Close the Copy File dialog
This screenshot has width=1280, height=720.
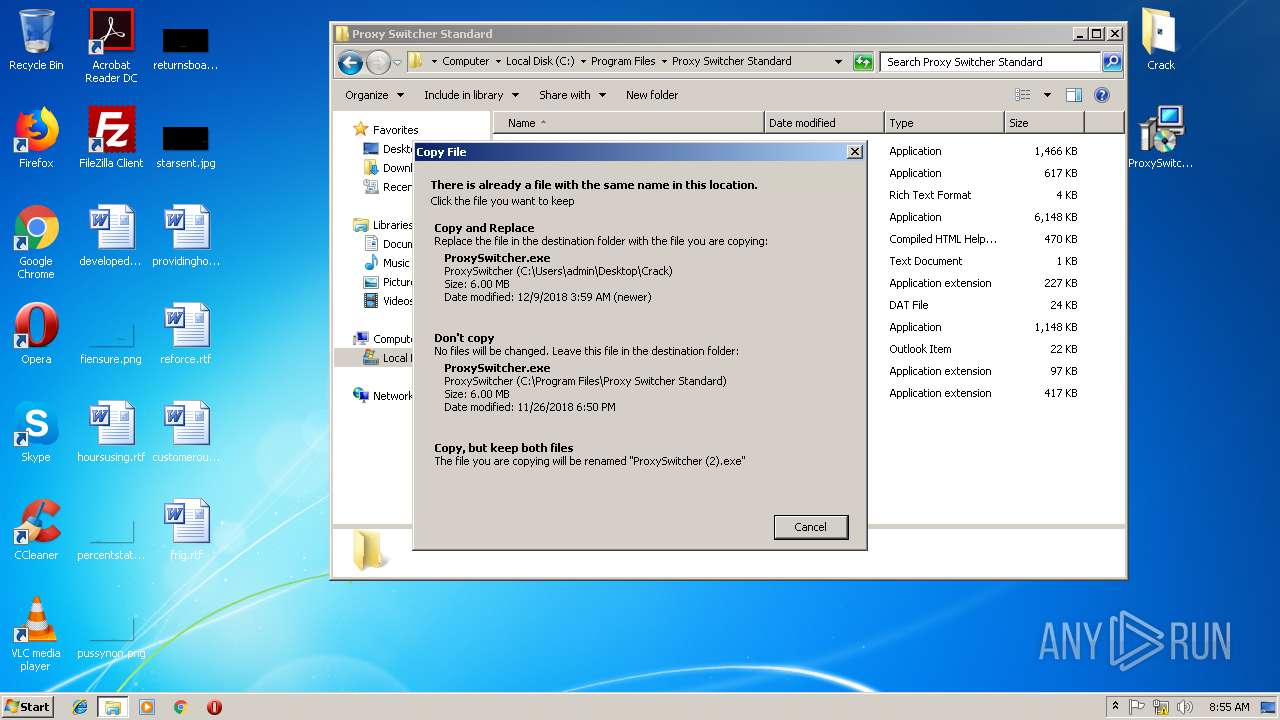coord(854,152)
